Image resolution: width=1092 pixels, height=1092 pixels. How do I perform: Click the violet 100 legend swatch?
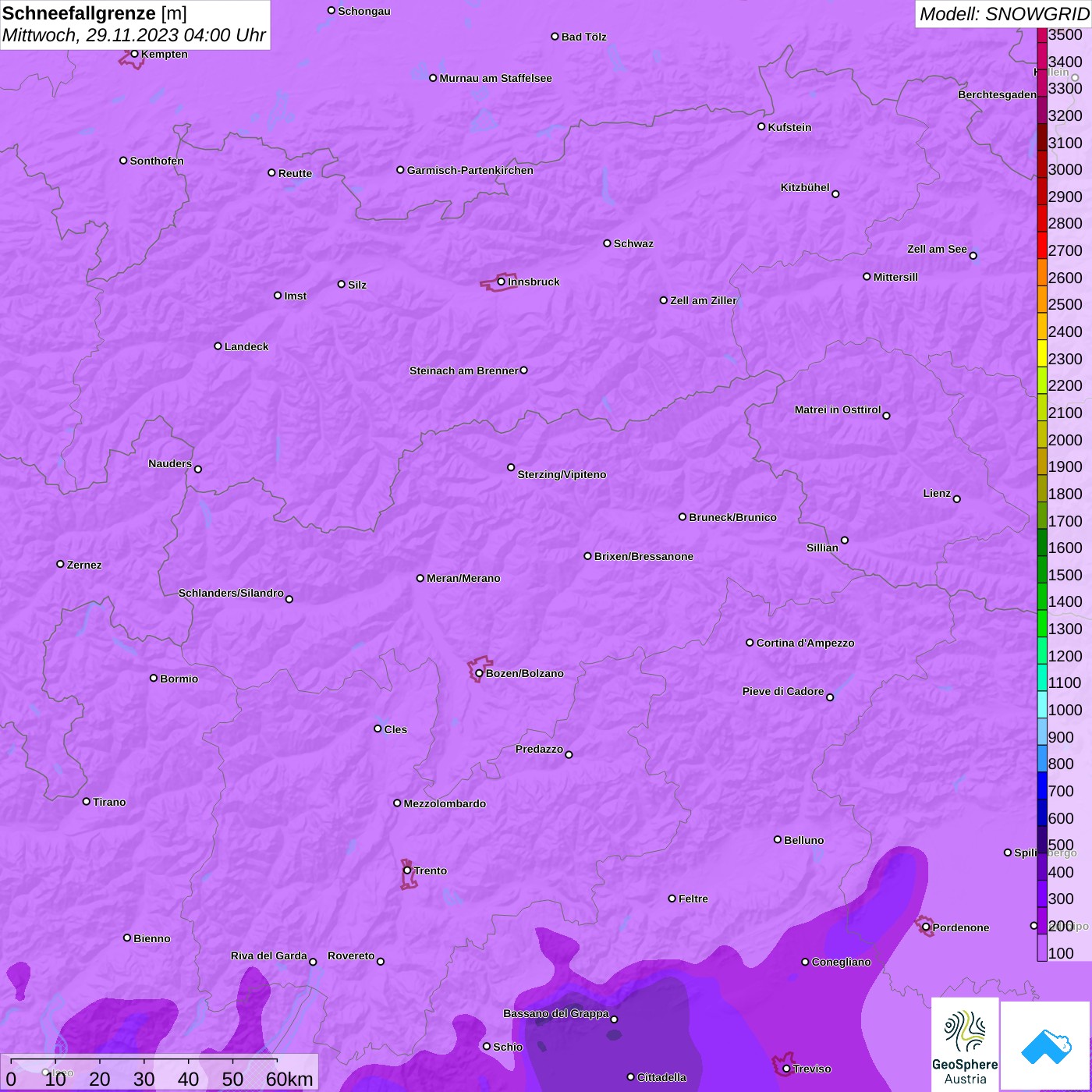[1042, 947]
